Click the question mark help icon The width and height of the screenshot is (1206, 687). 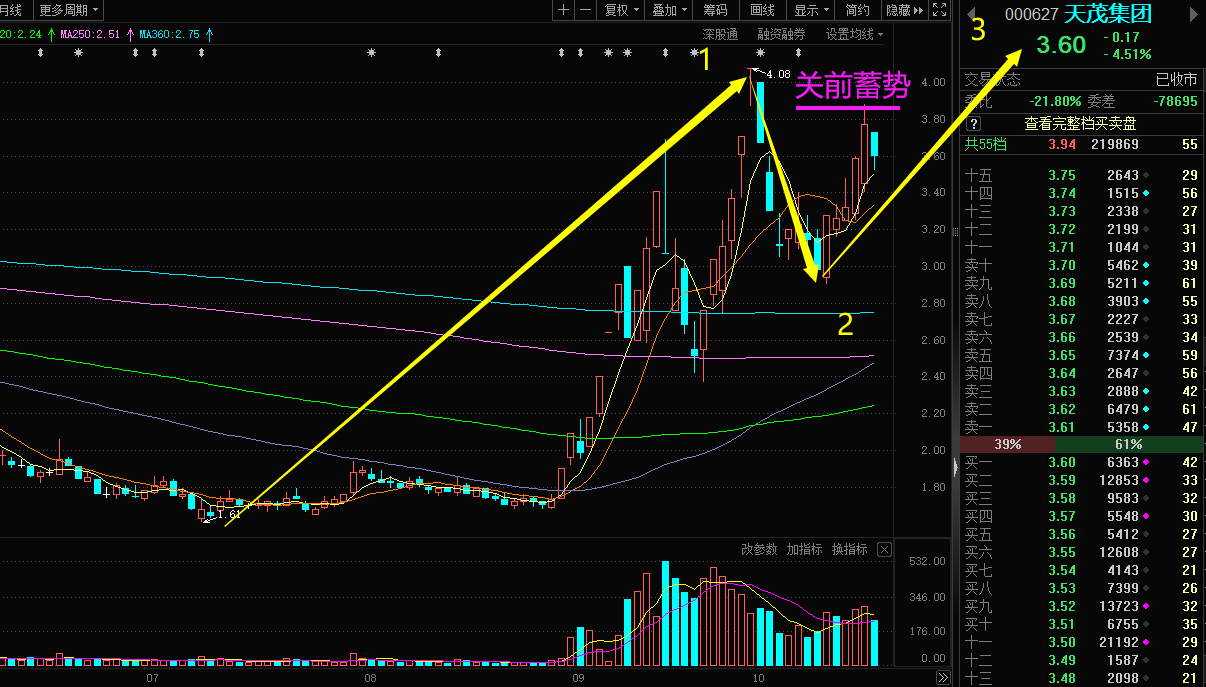tap(974, 124)
